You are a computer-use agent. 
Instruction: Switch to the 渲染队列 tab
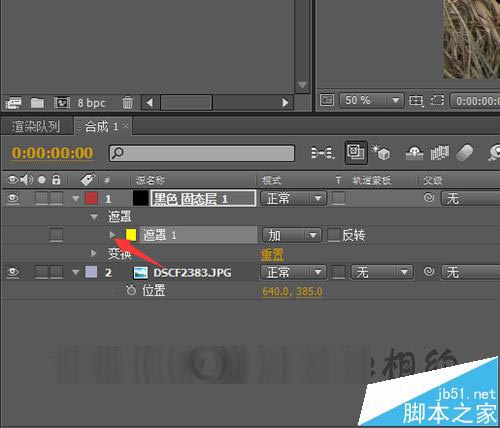[36, 127]
